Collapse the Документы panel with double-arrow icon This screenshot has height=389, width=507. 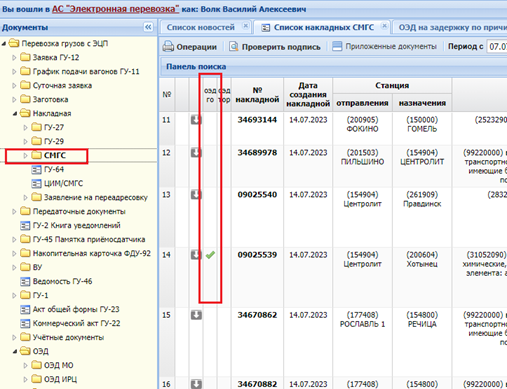[x=148, y=27]
